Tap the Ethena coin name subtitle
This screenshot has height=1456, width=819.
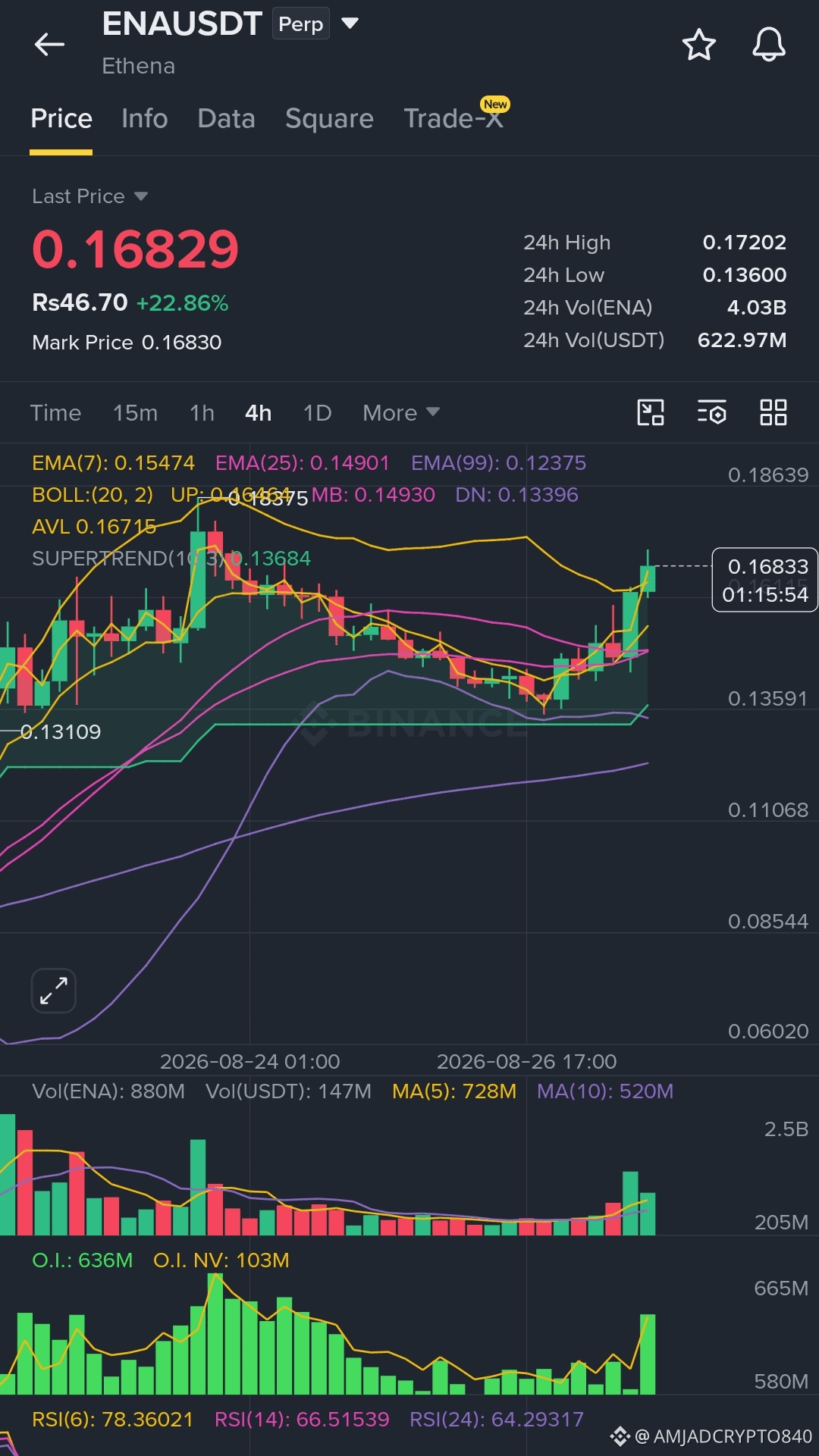(139, 67)
